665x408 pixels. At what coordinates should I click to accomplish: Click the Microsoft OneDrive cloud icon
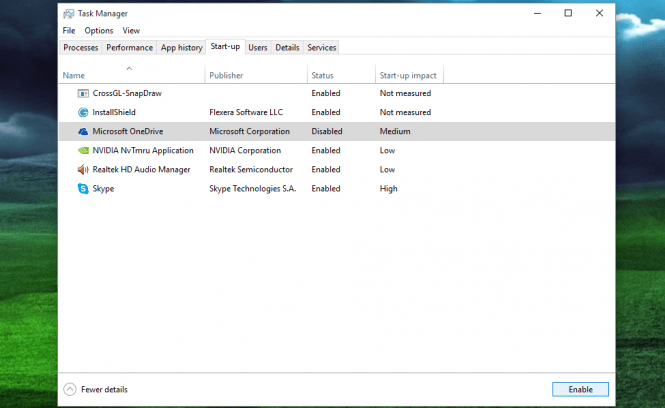[x=83, y=131]
